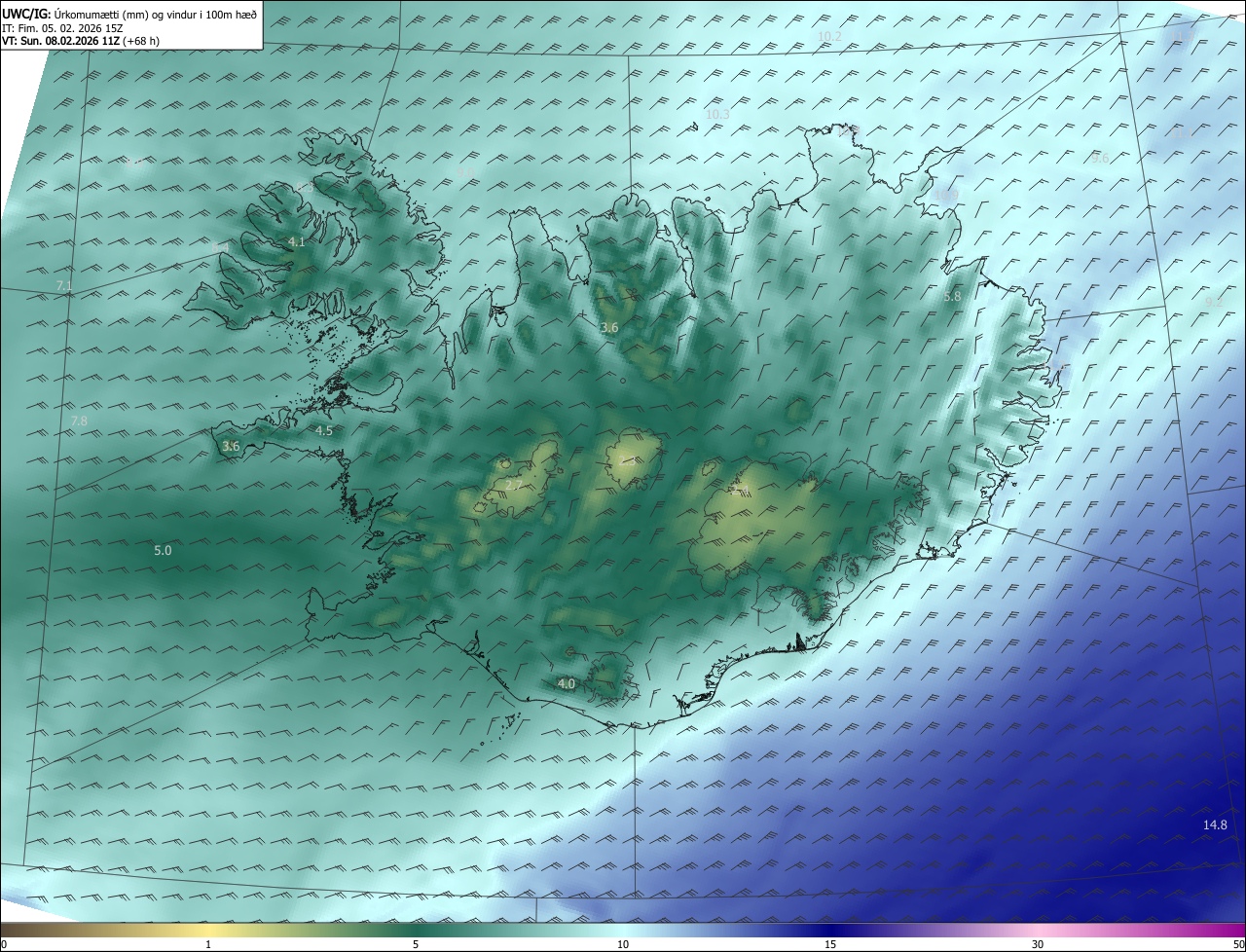Click the color scale tick label 50

tap(1238, 944)
